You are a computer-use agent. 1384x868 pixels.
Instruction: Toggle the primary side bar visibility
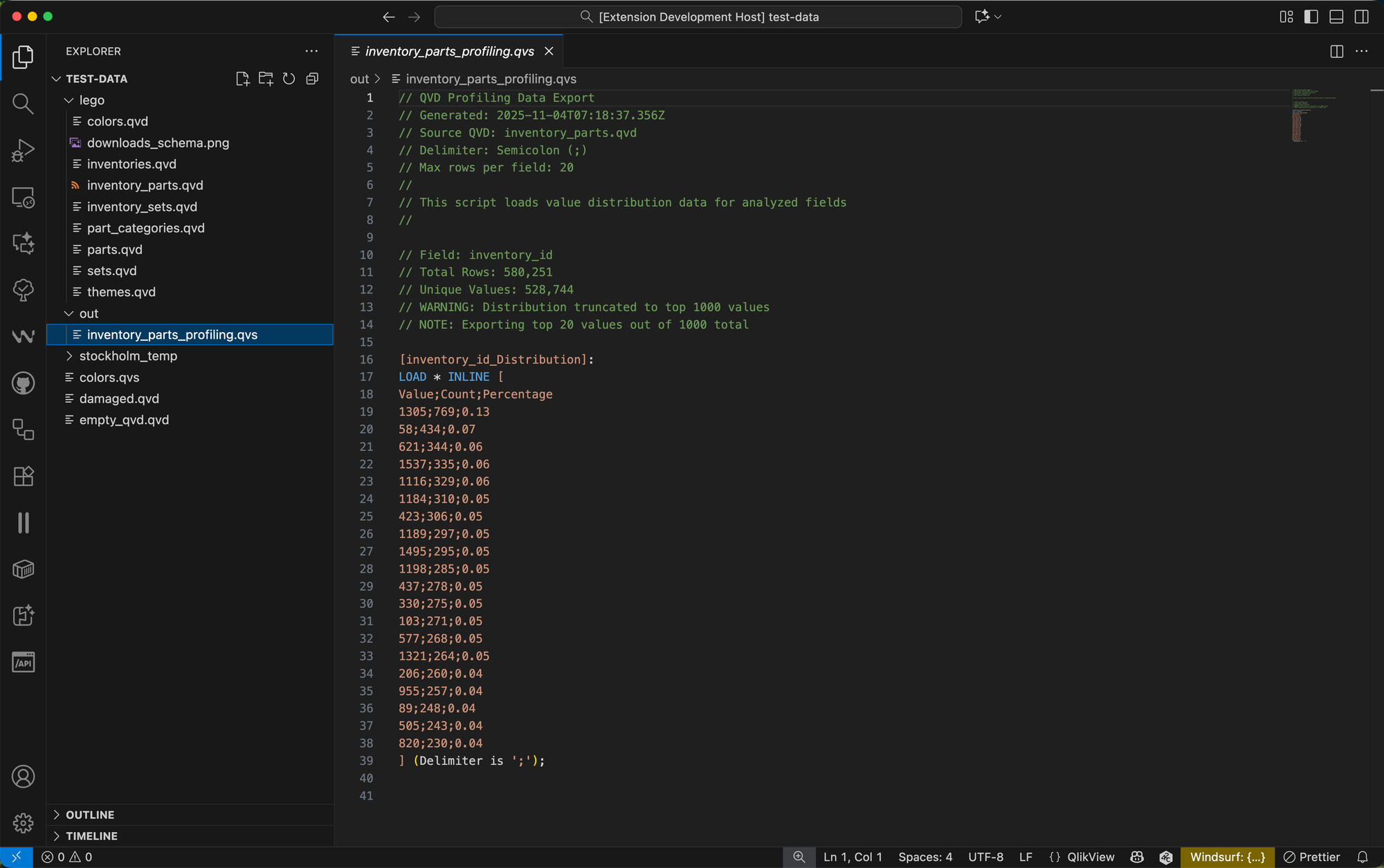[1311, 17]
